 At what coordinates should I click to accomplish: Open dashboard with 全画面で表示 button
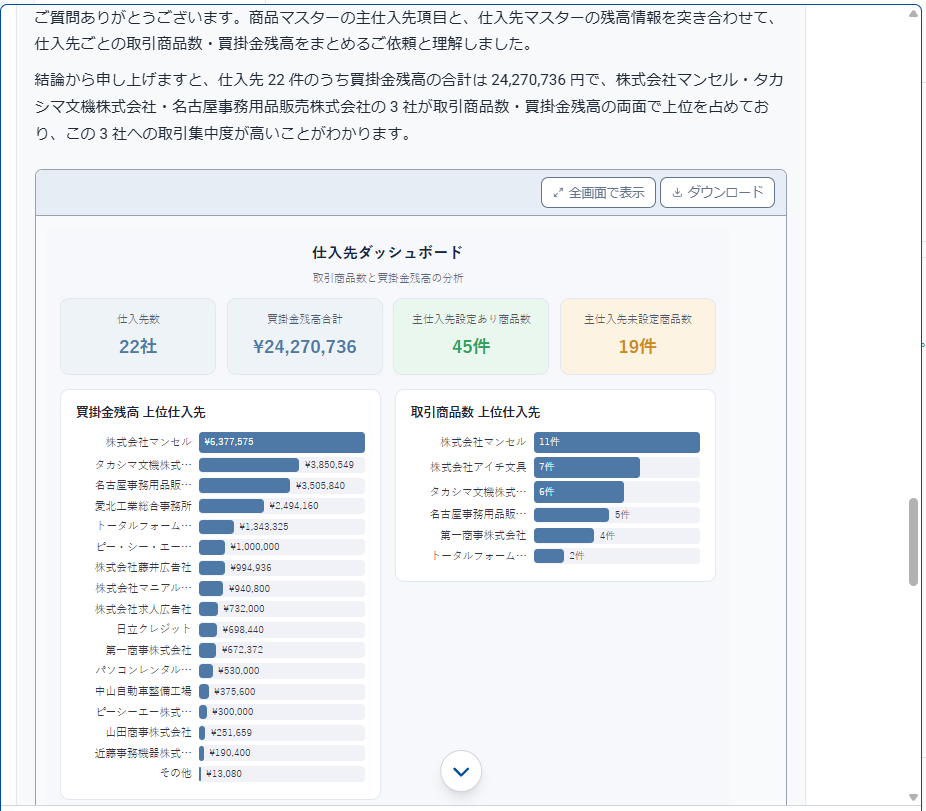tap(598, 193)
